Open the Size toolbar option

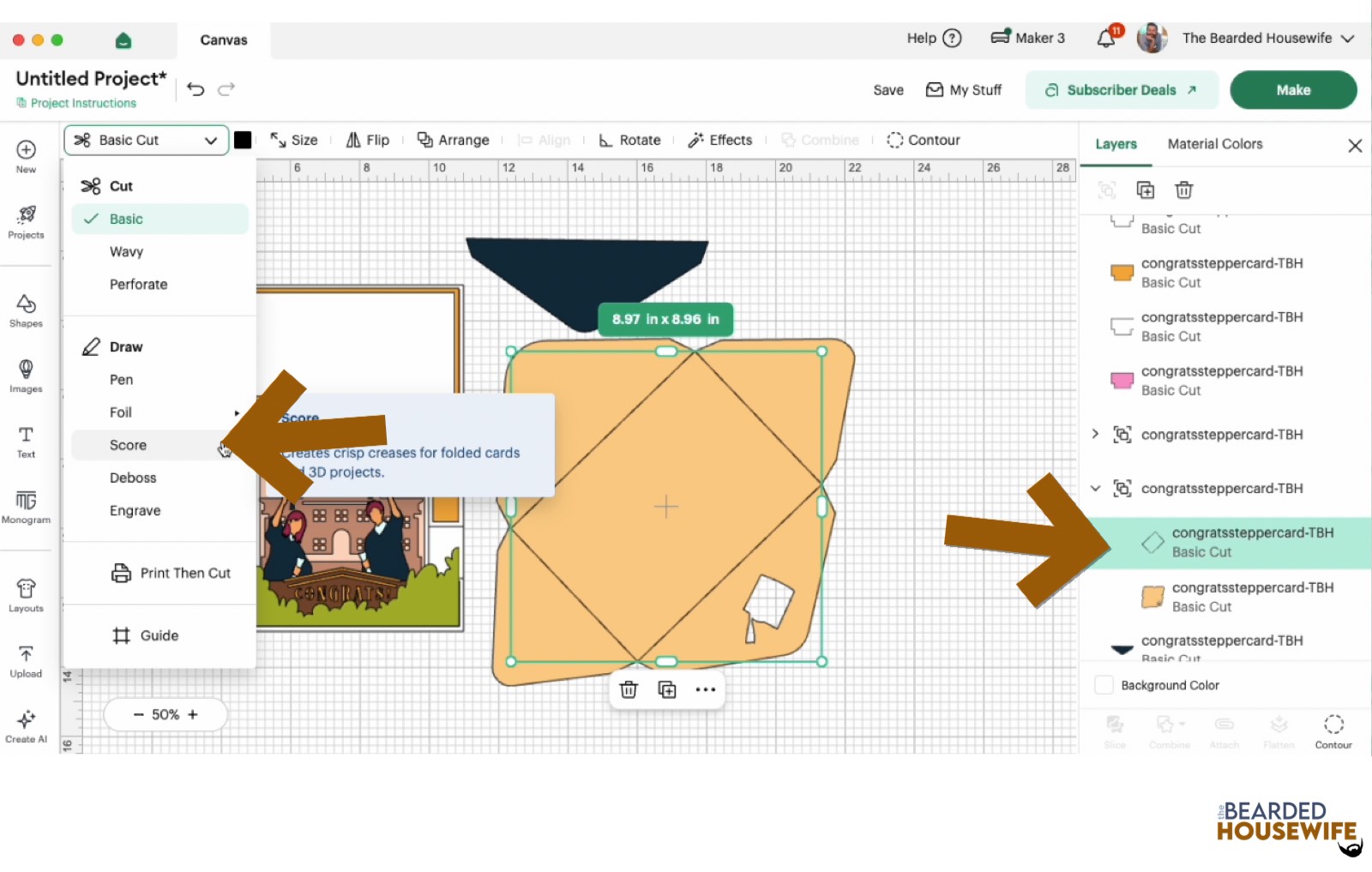(294, 140)
